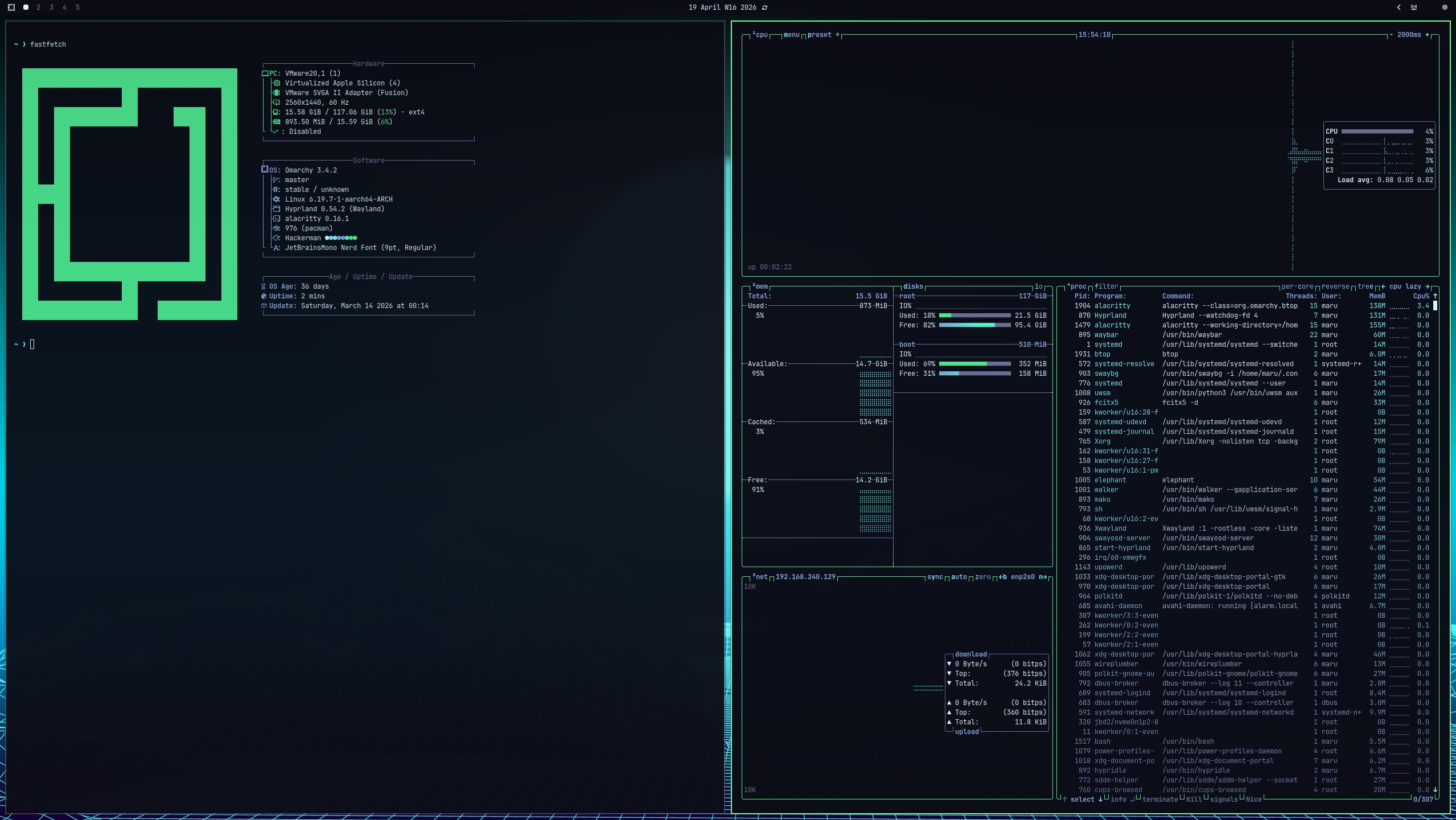Click down arrow at process list scrollbar bottom
Image resolution: width=1456 pixels, height=820 pixels.
pos(1435,790)
